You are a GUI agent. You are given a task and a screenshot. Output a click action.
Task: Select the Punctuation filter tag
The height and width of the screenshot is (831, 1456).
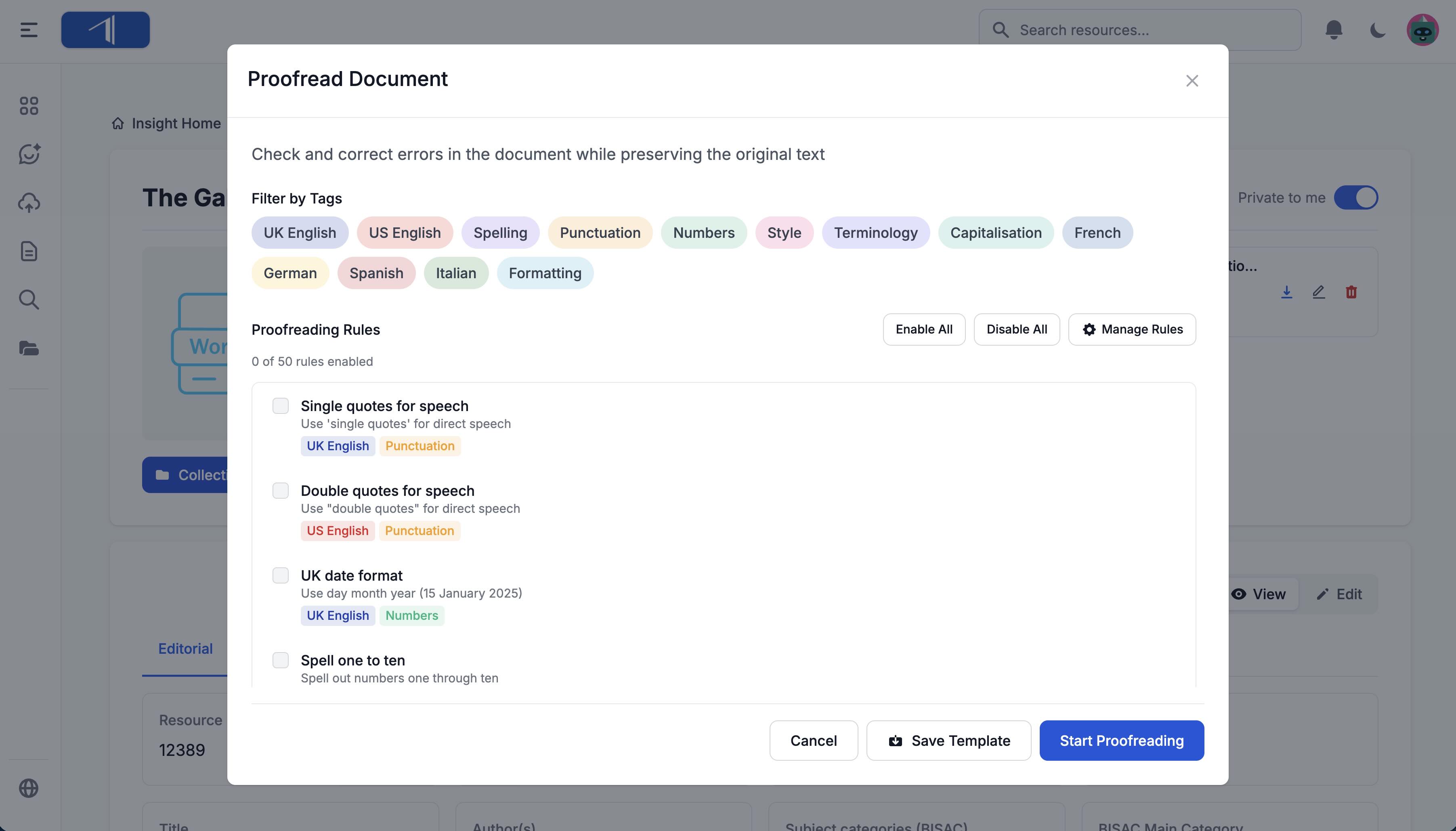(600, 233)
